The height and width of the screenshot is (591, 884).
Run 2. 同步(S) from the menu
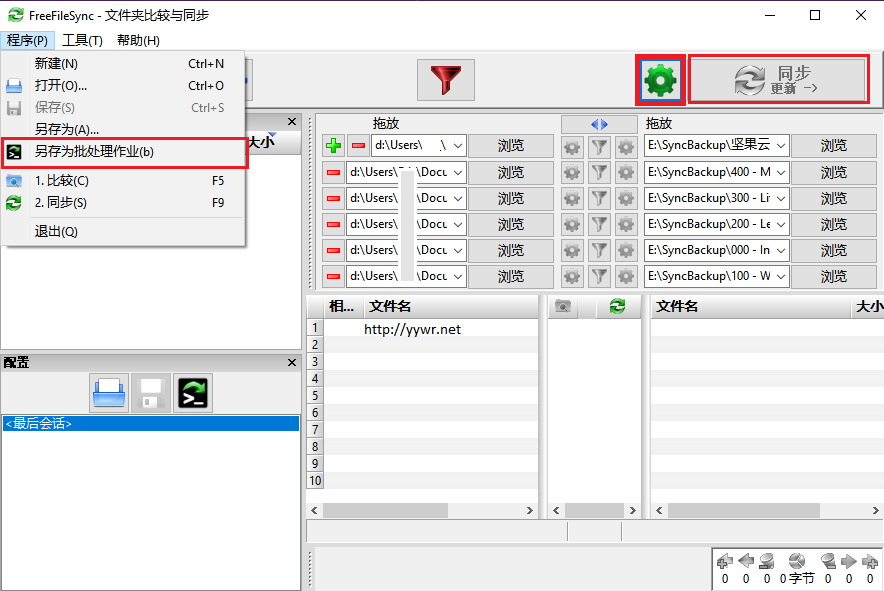coord(123,202)
